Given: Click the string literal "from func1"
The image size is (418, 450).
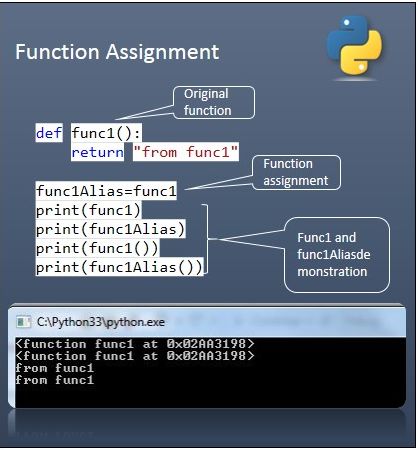Looking at the screenshot, I should click(x=186, y=152).
